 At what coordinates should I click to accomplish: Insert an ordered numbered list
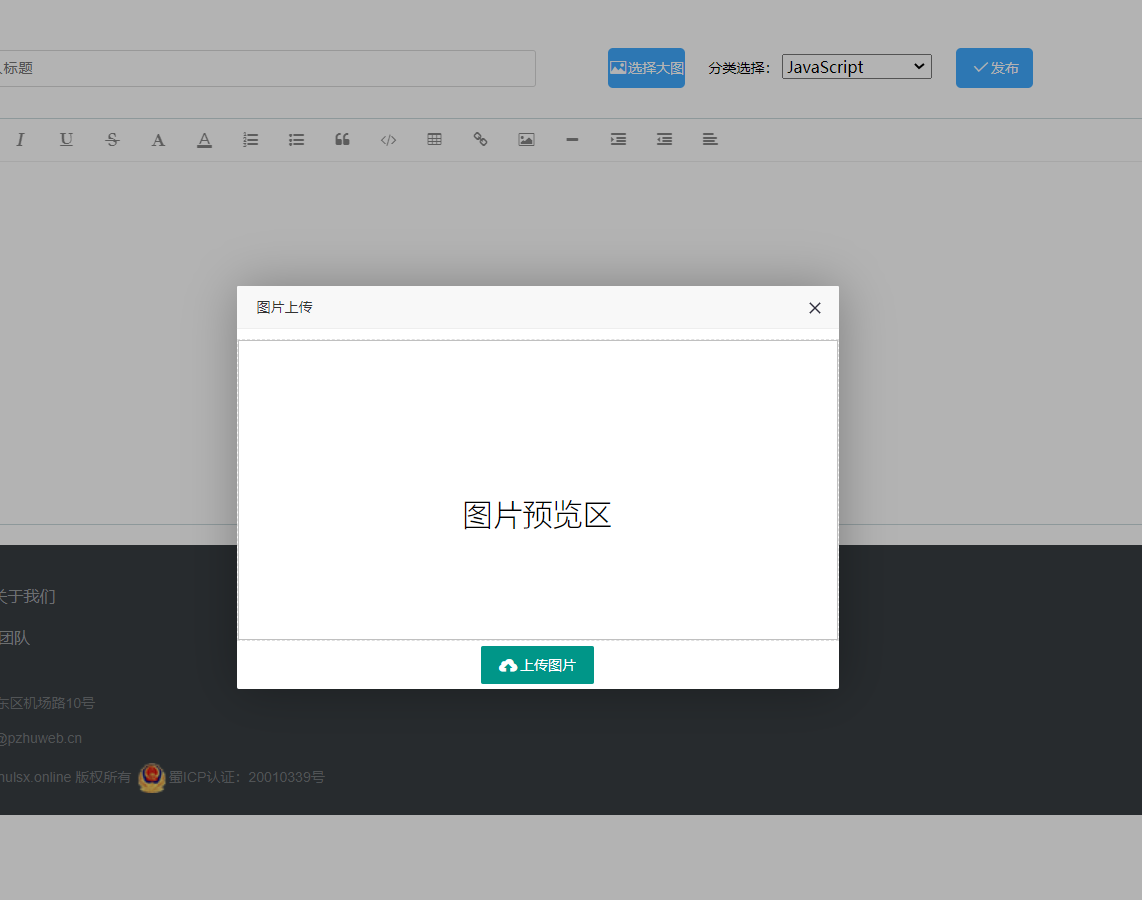(x=251, y=140)
